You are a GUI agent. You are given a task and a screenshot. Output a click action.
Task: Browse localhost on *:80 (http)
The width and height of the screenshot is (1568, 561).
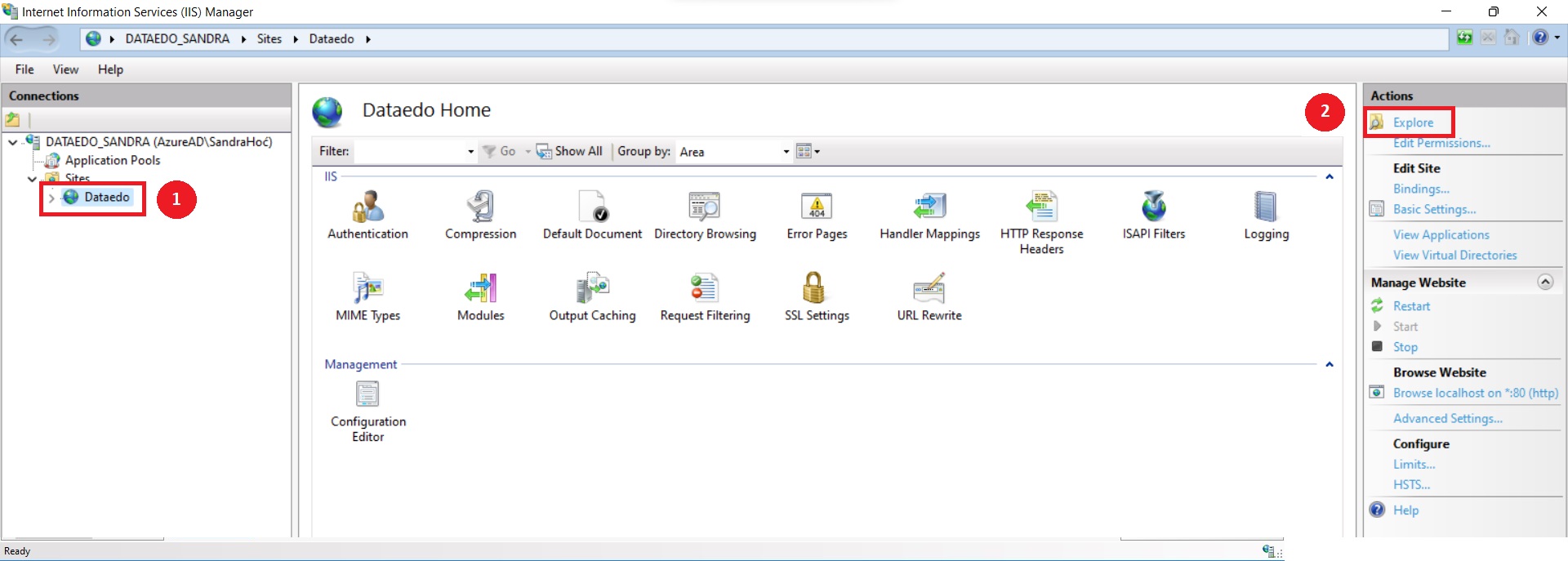(1475, 393)
